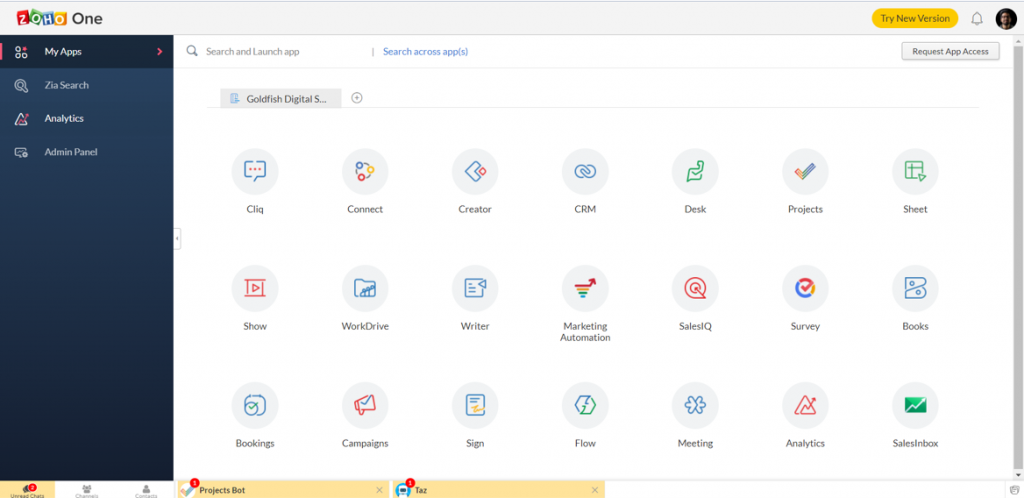Open the Marketing Automation app

coord(585,288)
